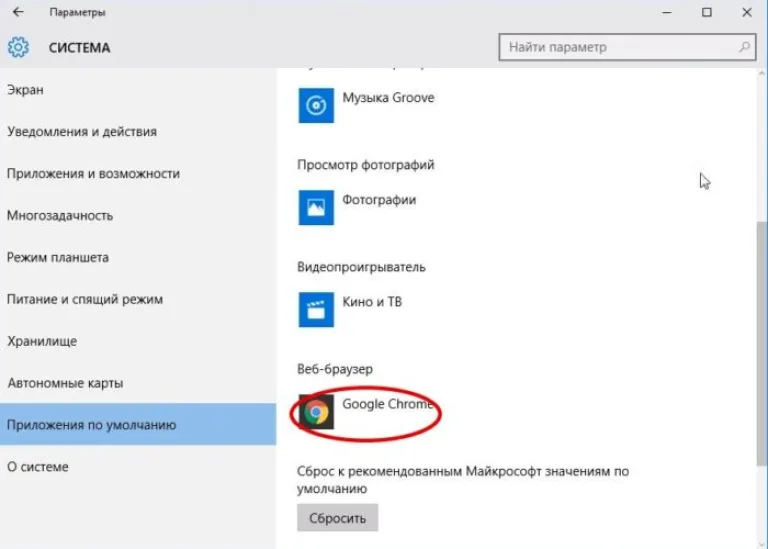768x549 pixels.
Task: Open Автономные карты section
Action: [x=138, y=383]
